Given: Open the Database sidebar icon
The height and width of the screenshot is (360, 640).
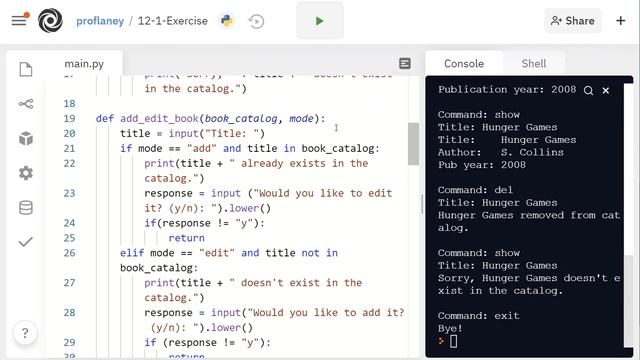Looking at the screenshot, I should coord(26,208).
